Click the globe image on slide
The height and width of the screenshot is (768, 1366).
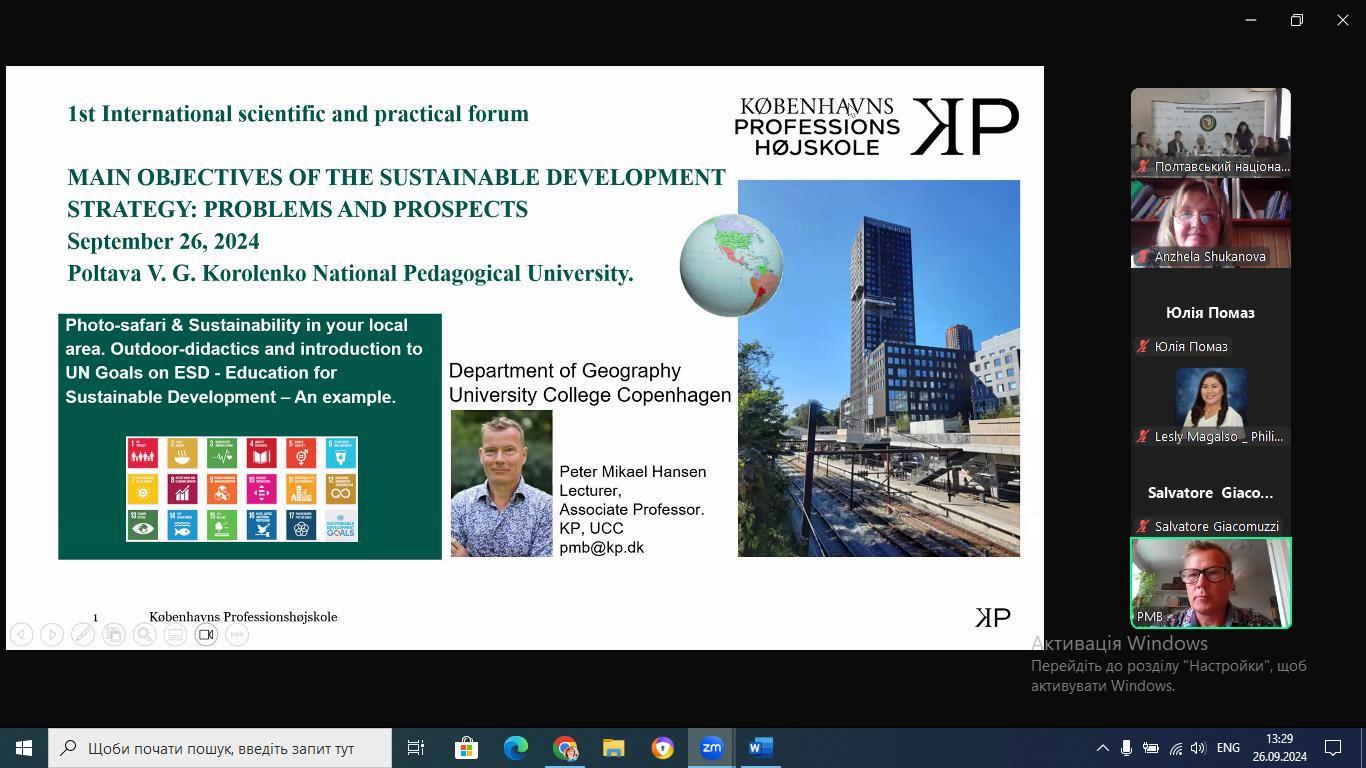(731, 265)
